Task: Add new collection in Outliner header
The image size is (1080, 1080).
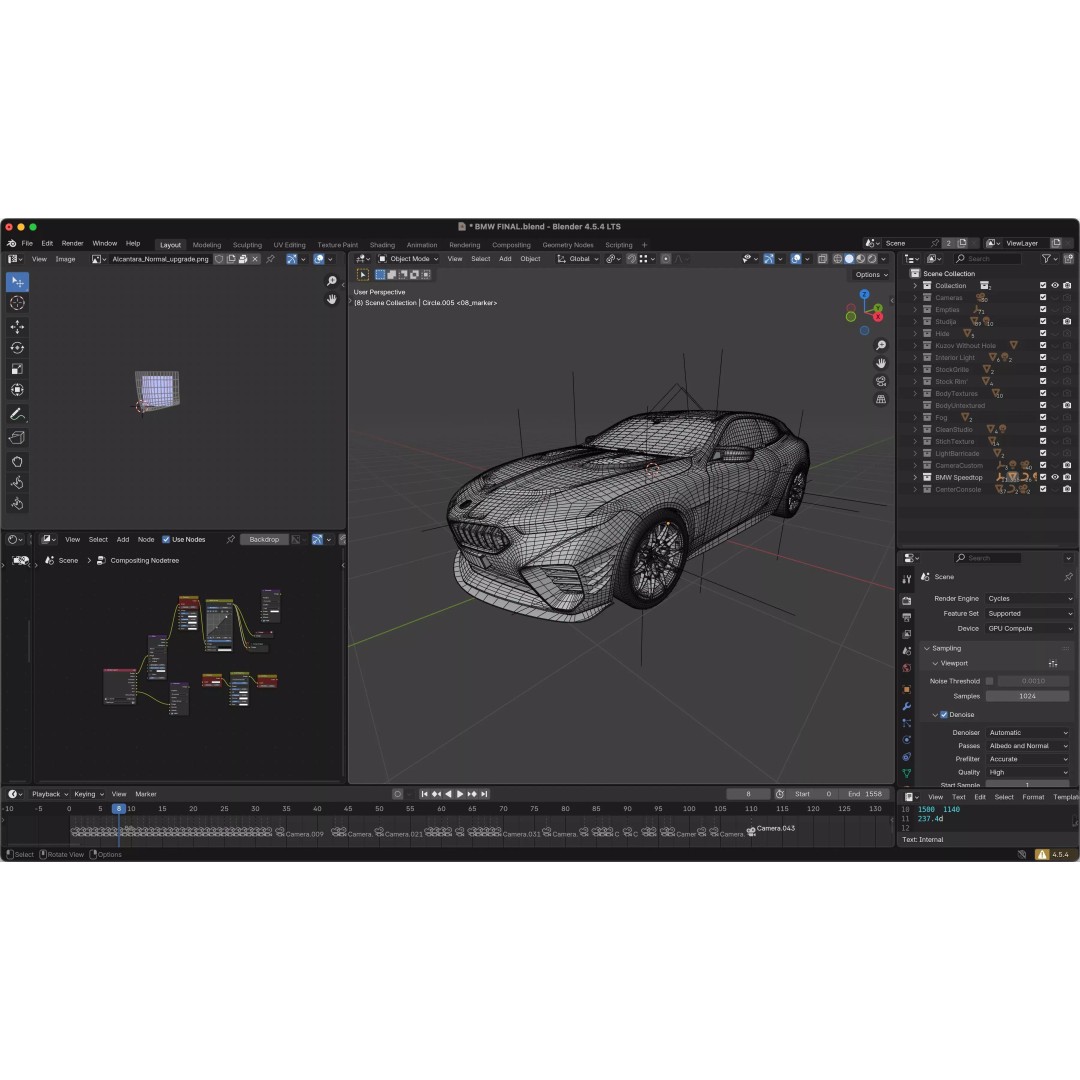Action: pyautogui.click(x=1068, y=259)
